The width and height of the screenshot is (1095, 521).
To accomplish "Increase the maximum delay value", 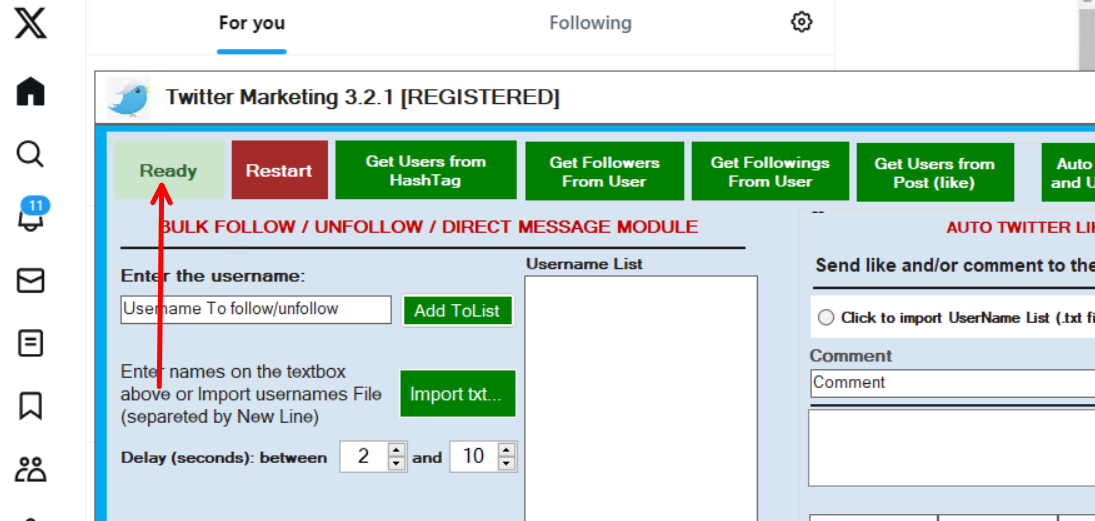I will (507, 450).
